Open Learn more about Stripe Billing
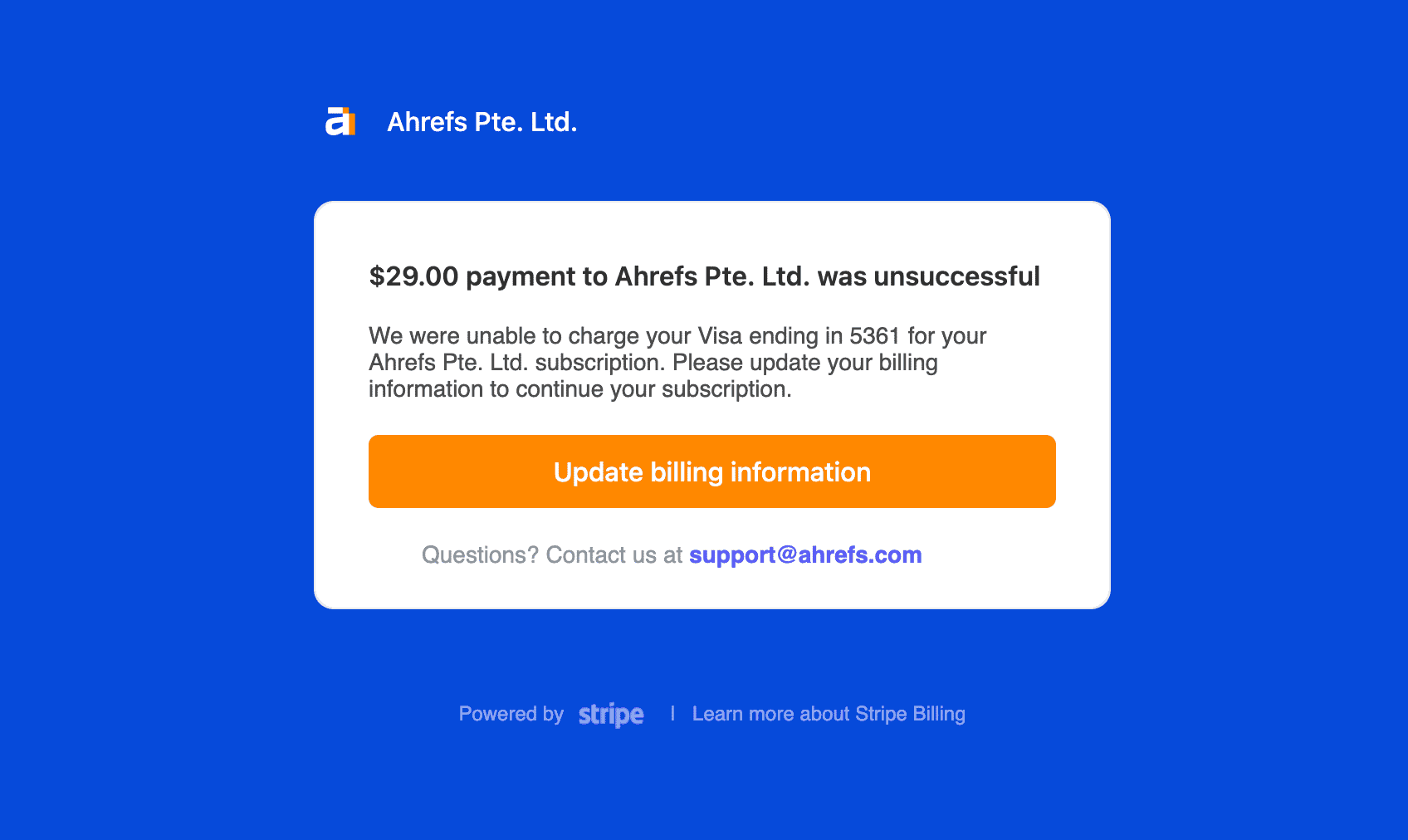Screen dimensions: 1408x840 pyautogui.click(x=829, y=715)
